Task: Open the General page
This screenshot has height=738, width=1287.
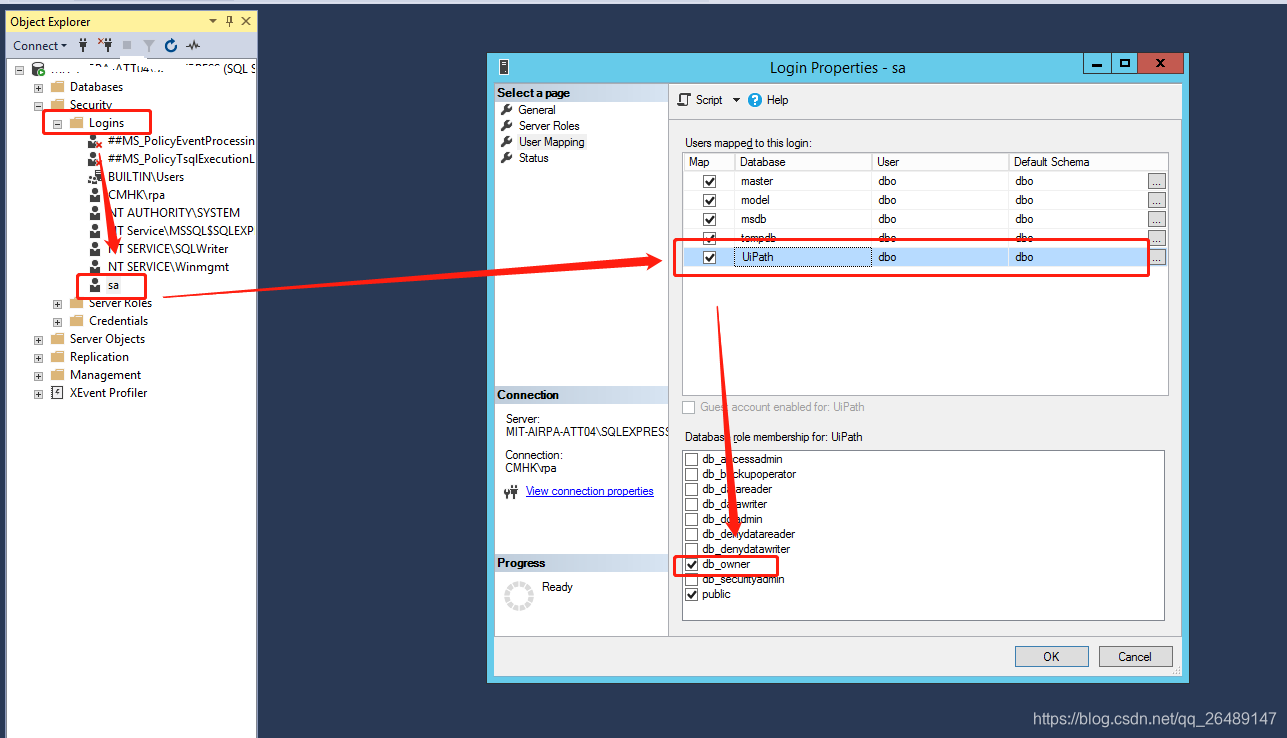Action: [x=537, y=110]
